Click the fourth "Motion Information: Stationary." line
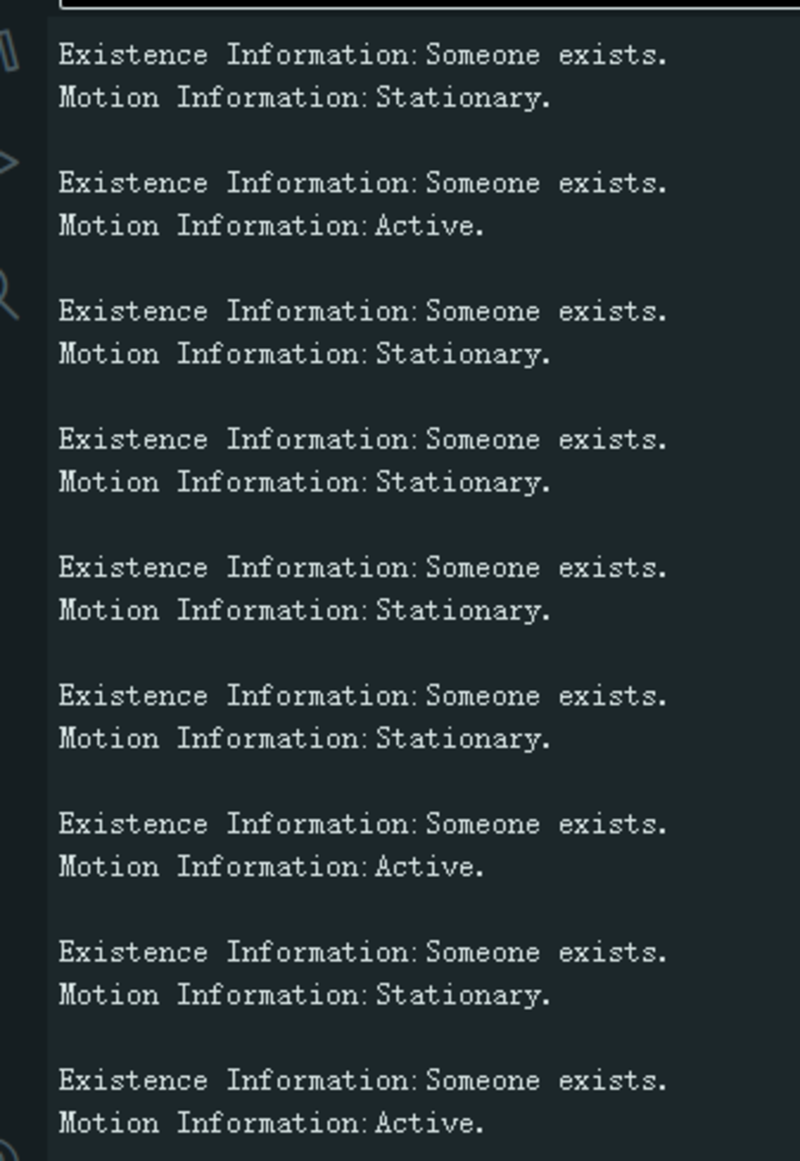800x1161 pixels. tap(304, 610)
